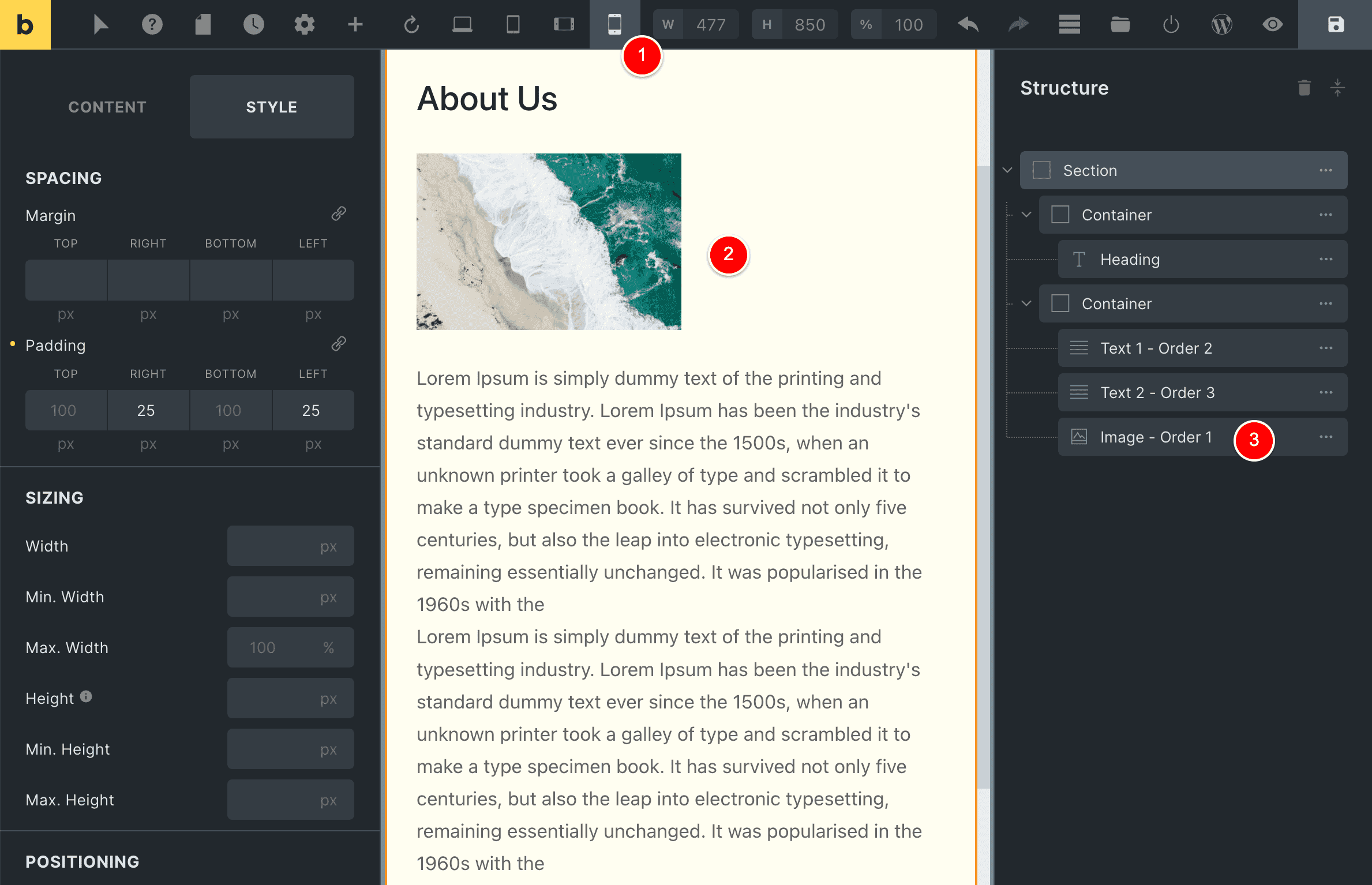
Task: Click the zoom percent field showing 100
Action: [x=909, y=24]
